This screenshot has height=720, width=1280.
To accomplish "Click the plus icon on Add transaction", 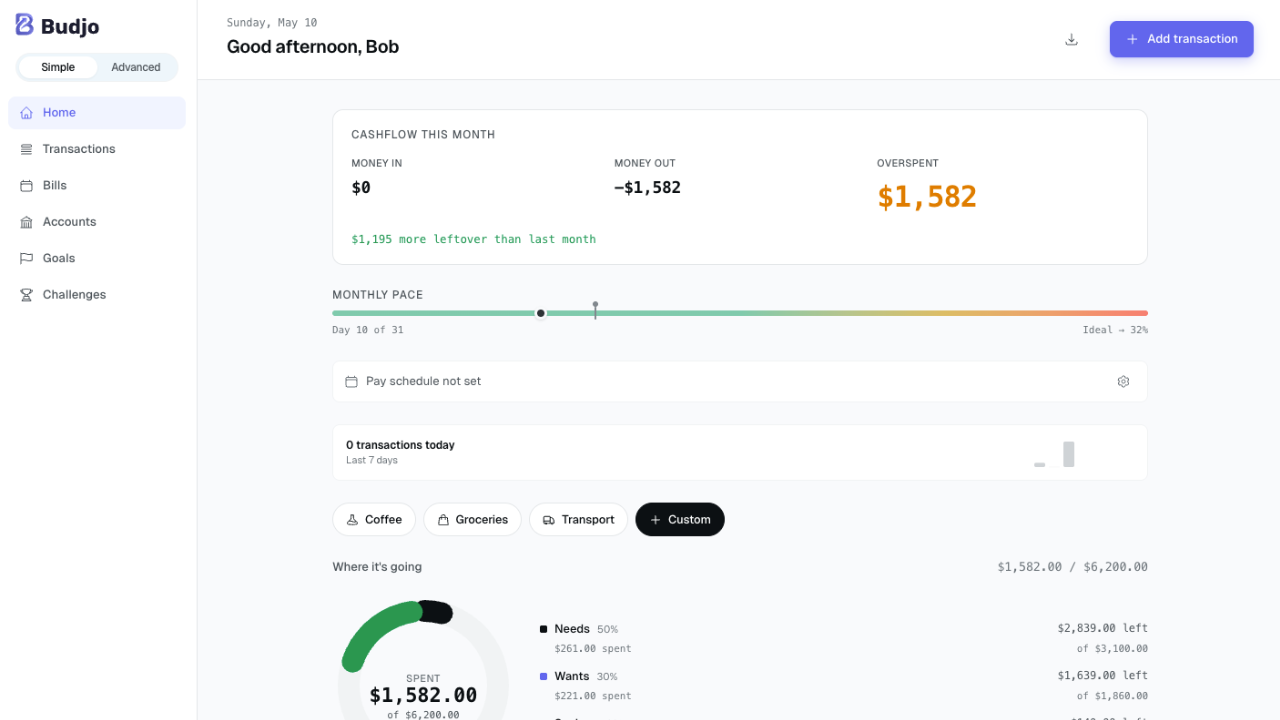I will pyautogui.click(x=1132, y=39).
